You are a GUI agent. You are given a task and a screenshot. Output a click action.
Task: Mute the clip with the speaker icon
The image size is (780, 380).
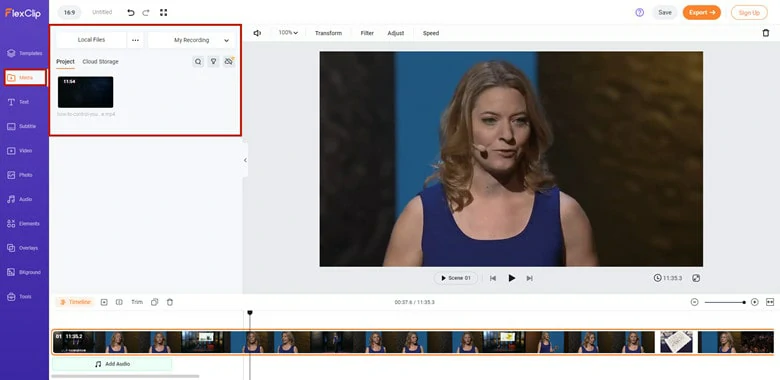[257, 33]
